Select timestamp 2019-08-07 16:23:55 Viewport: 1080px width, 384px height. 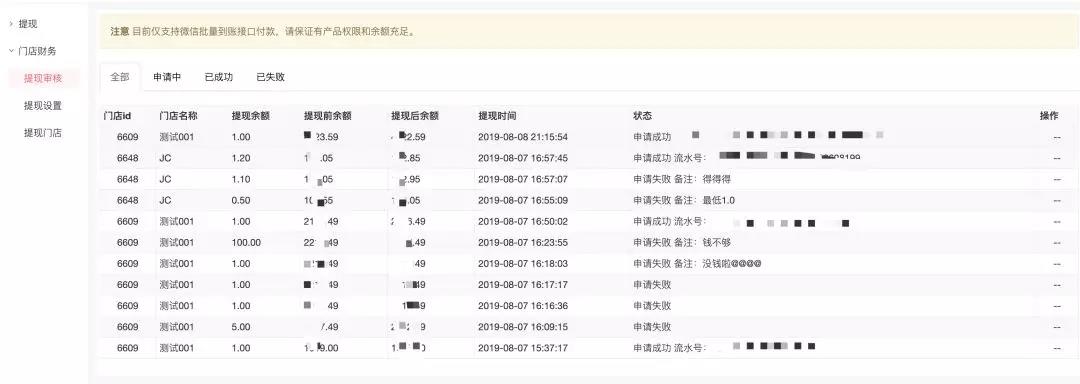(523, 242)
